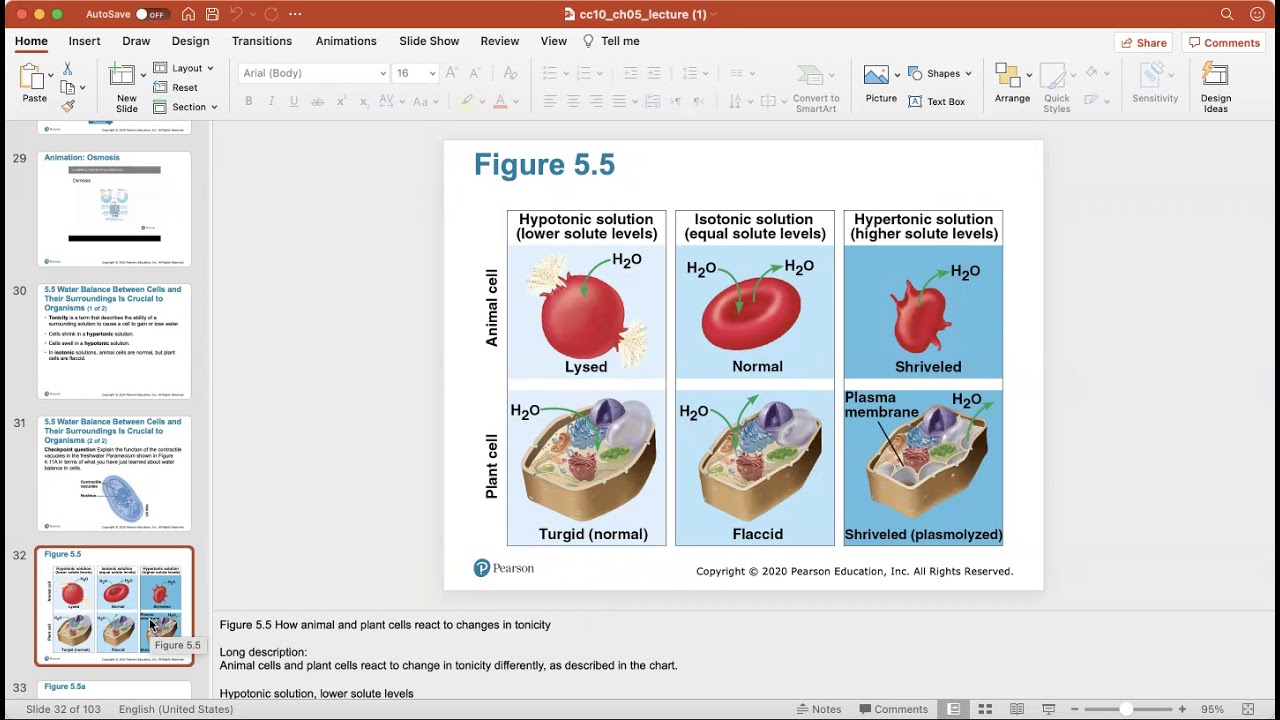This screenshot has width=1280, height=720.
Task: Open the file name dropdown in title bar
Action: tap(713, 14)
